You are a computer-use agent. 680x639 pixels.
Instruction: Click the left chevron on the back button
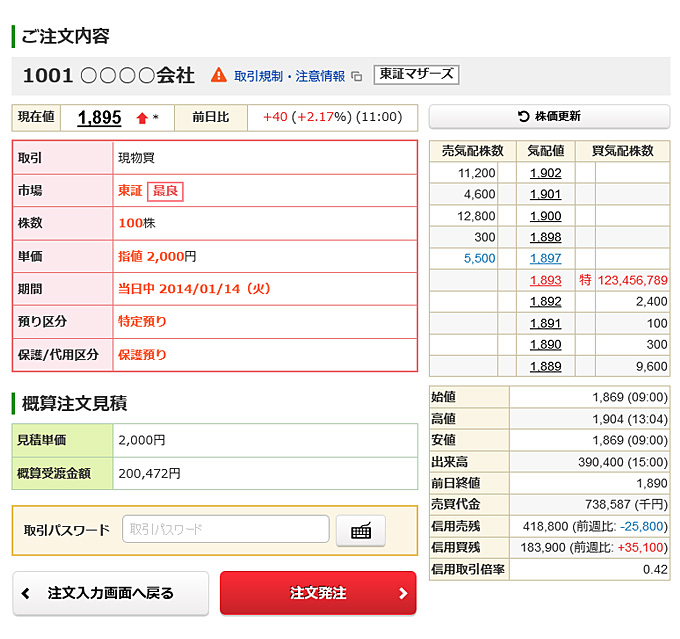[x=26, y=593]
